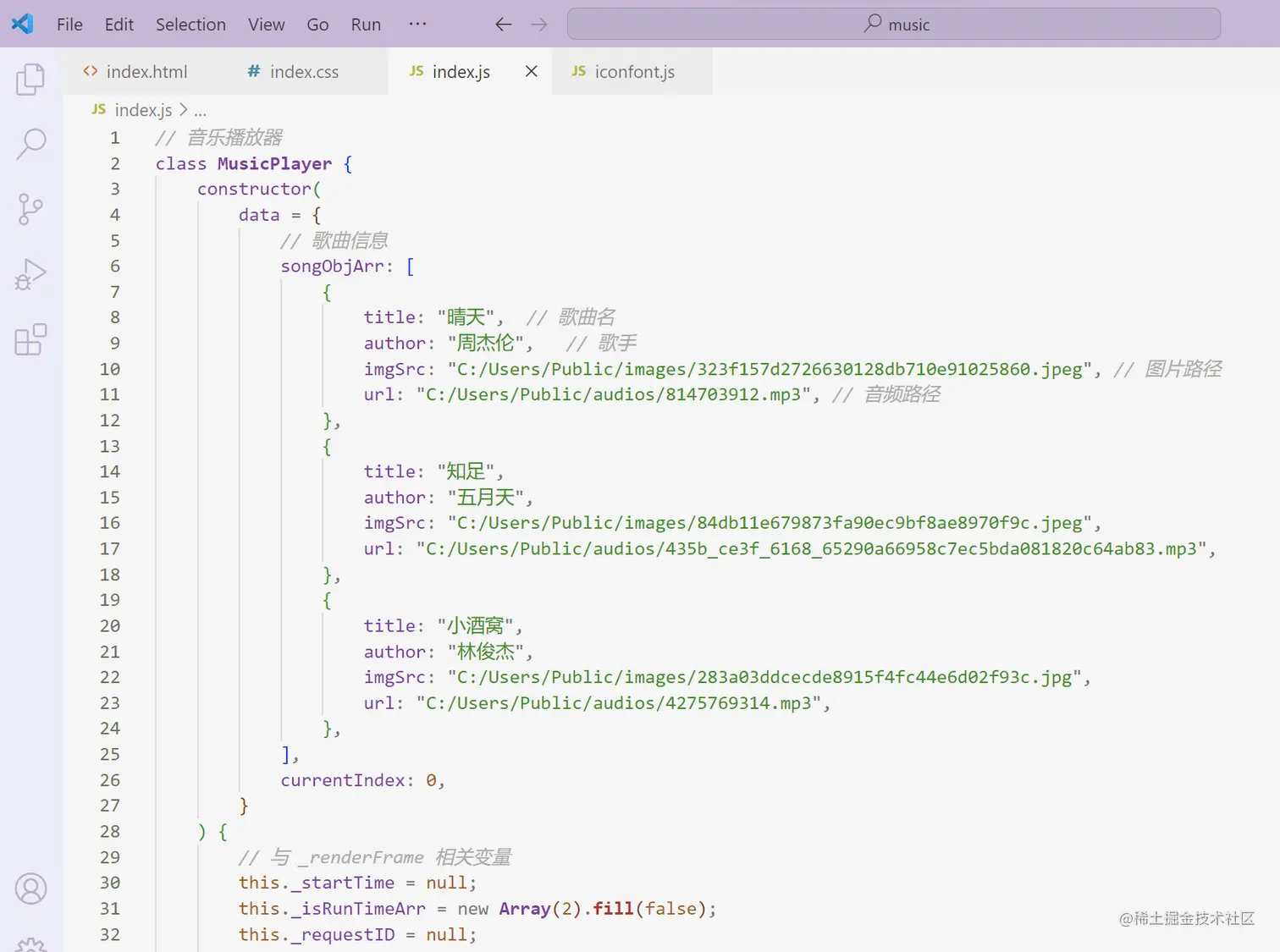The image size is (1280, 952).
Task: Click this._isRunTimeArr on line 31
Action: 332,909
